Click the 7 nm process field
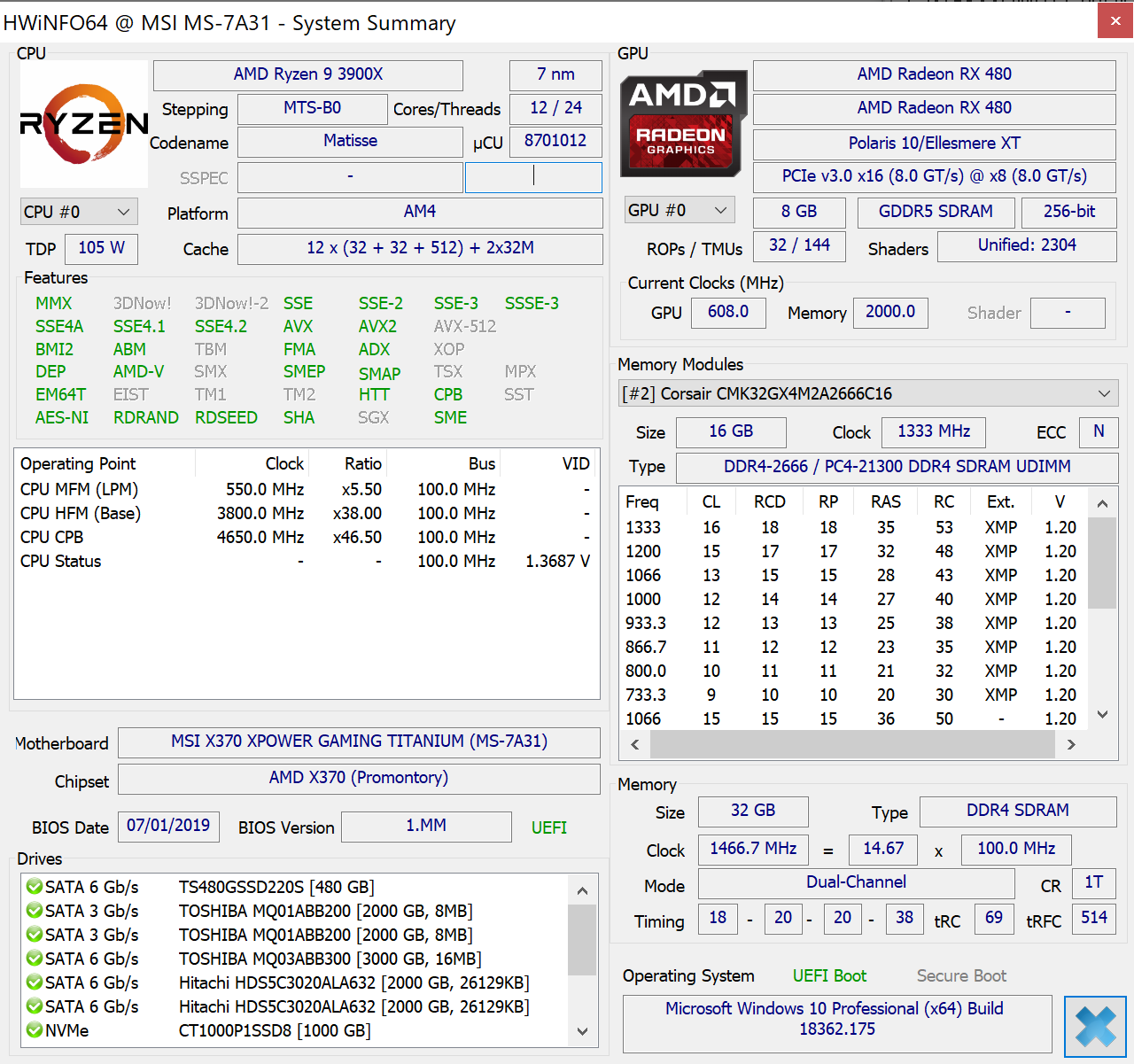The width and height of the screenshot is (1134, 1064). (555, 75)
